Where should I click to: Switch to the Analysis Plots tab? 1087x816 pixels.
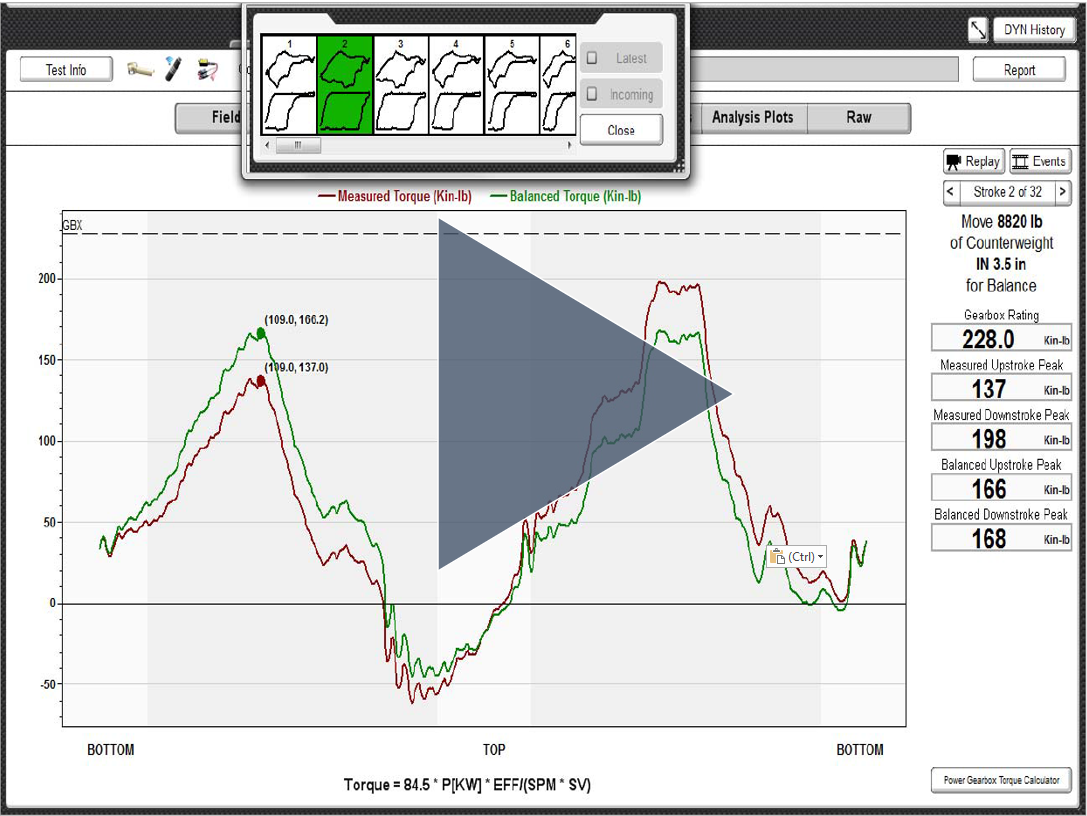(752, 118)
